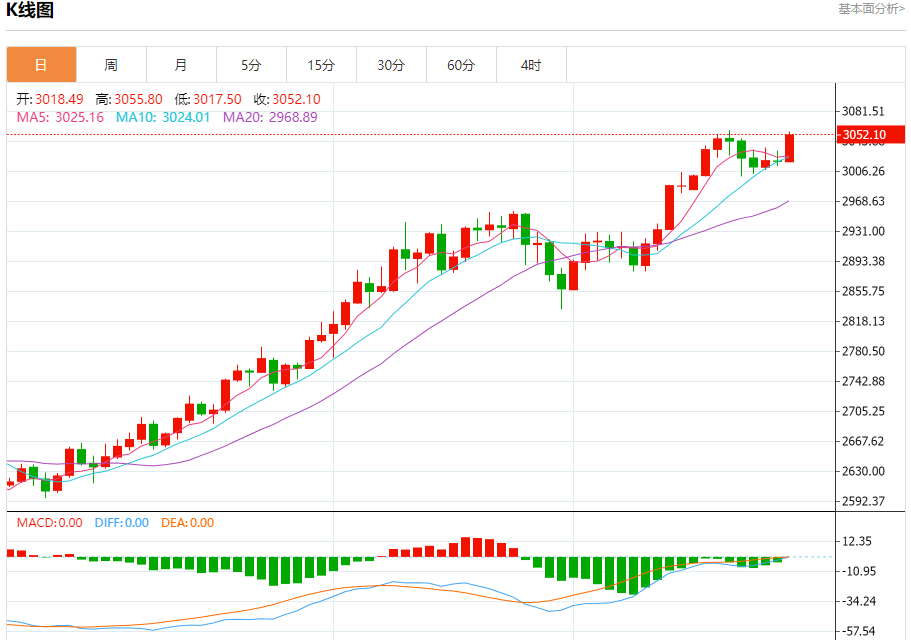911x640 pixels.
Task: Select the 15分 interval tab
Action: [321, 65]
